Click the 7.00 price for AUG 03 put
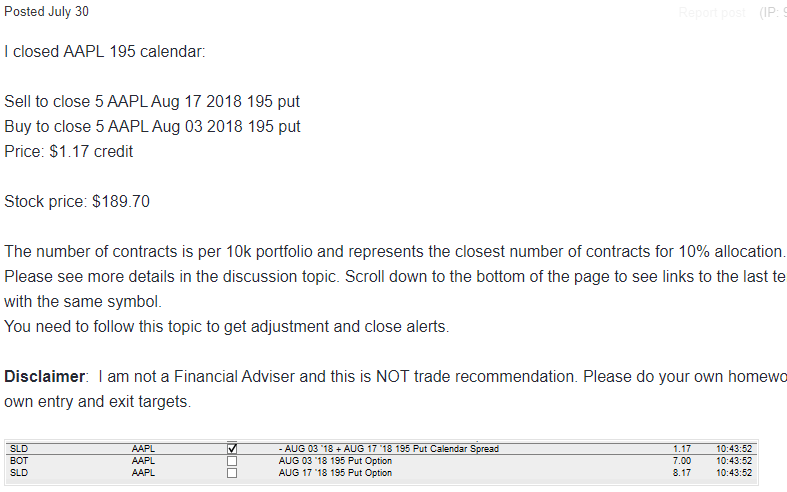The height and width of the screenshot is (492, 787). 682,461
